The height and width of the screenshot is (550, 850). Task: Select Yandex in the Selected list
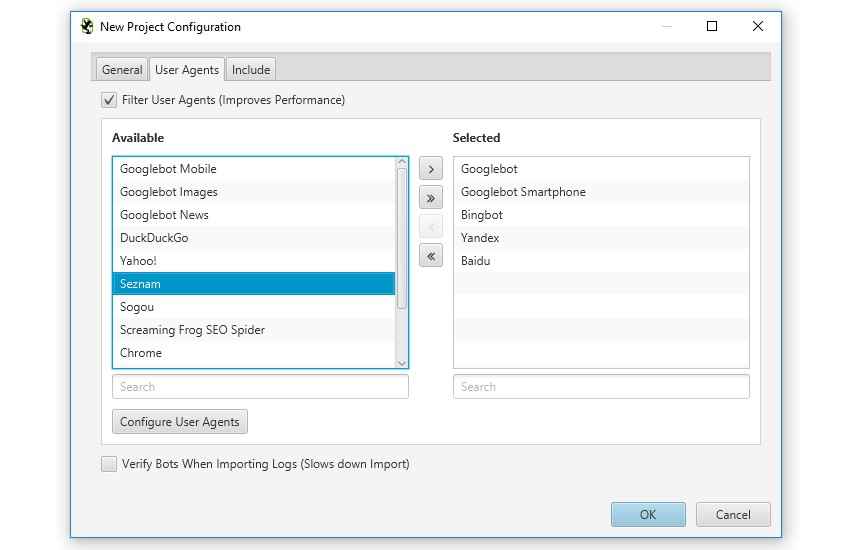(x=480, y=238)
